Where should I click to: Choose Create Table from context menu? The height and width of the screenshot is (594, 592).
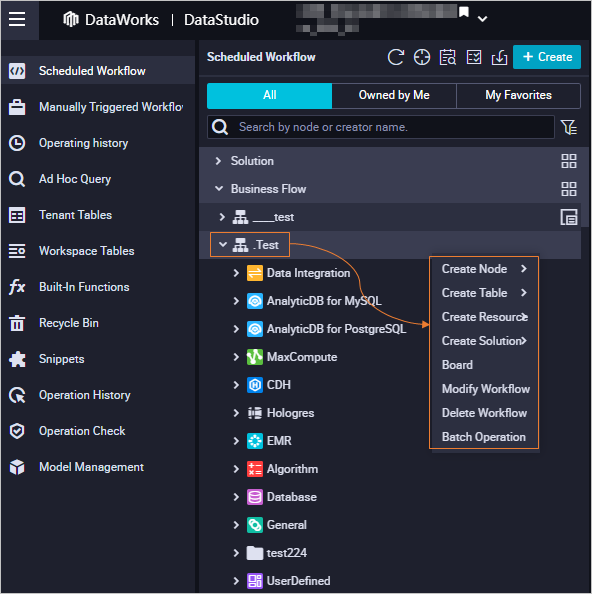[x=484, y=293]
